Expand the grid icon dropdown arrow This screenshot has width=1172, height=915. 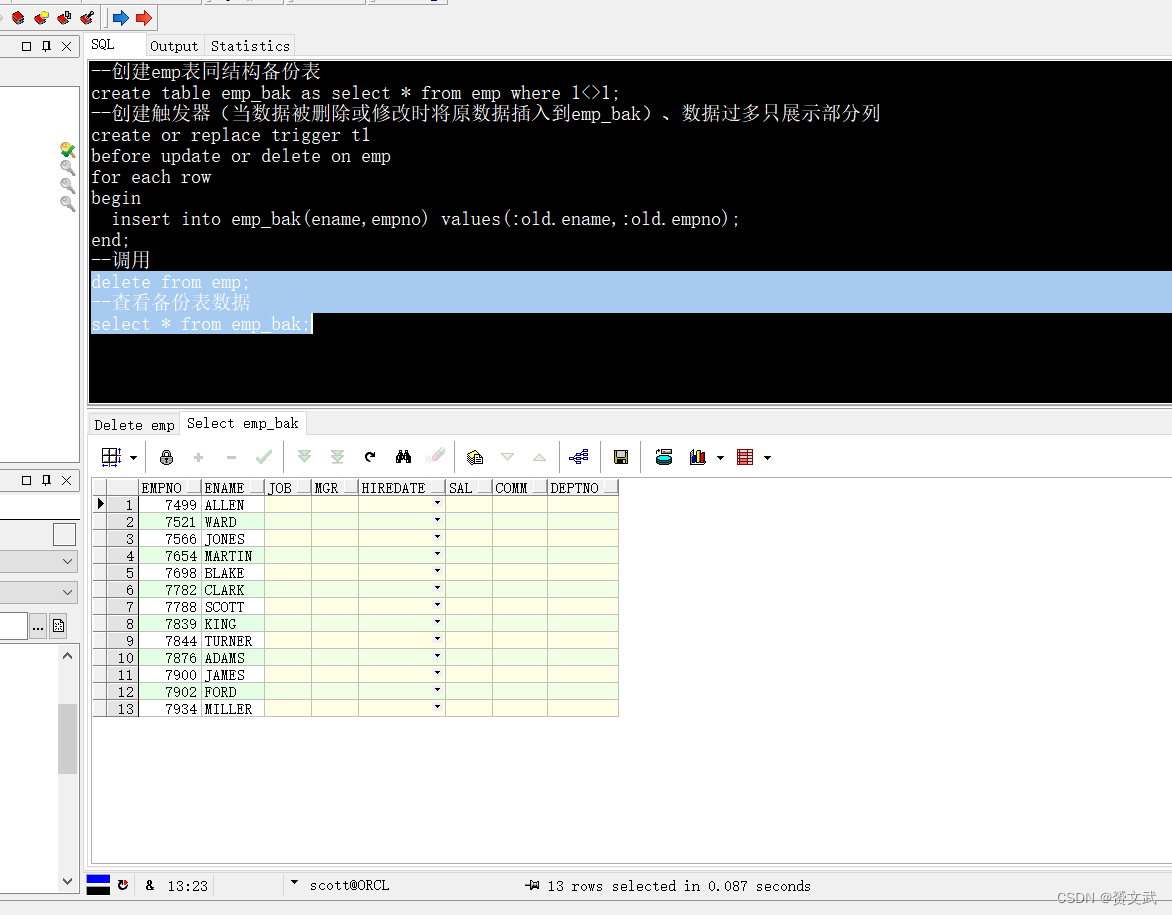tap(133, 458)
